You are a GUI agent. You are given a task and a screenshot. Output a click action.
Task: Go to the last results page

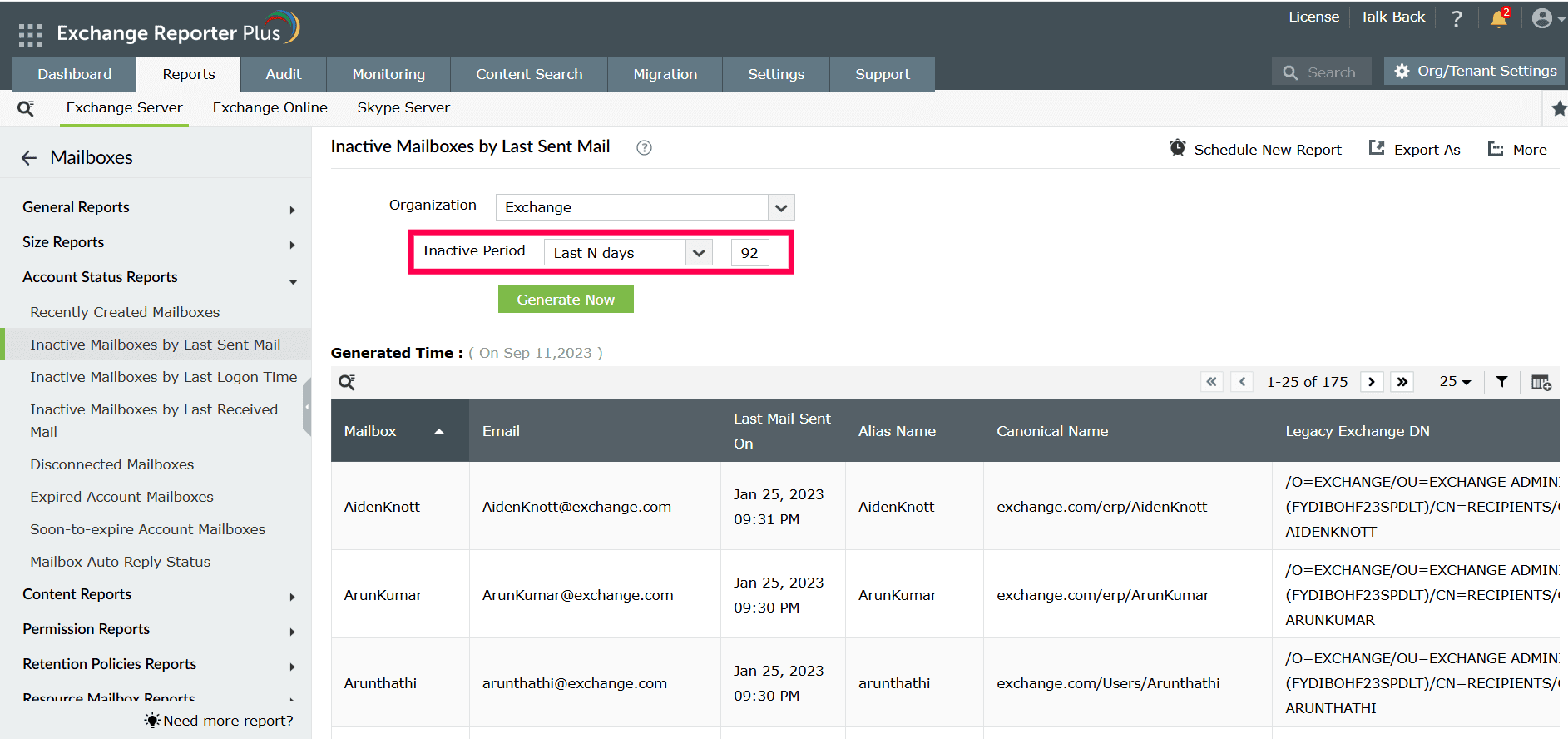pyautogui.click(x=1402, y=382)
